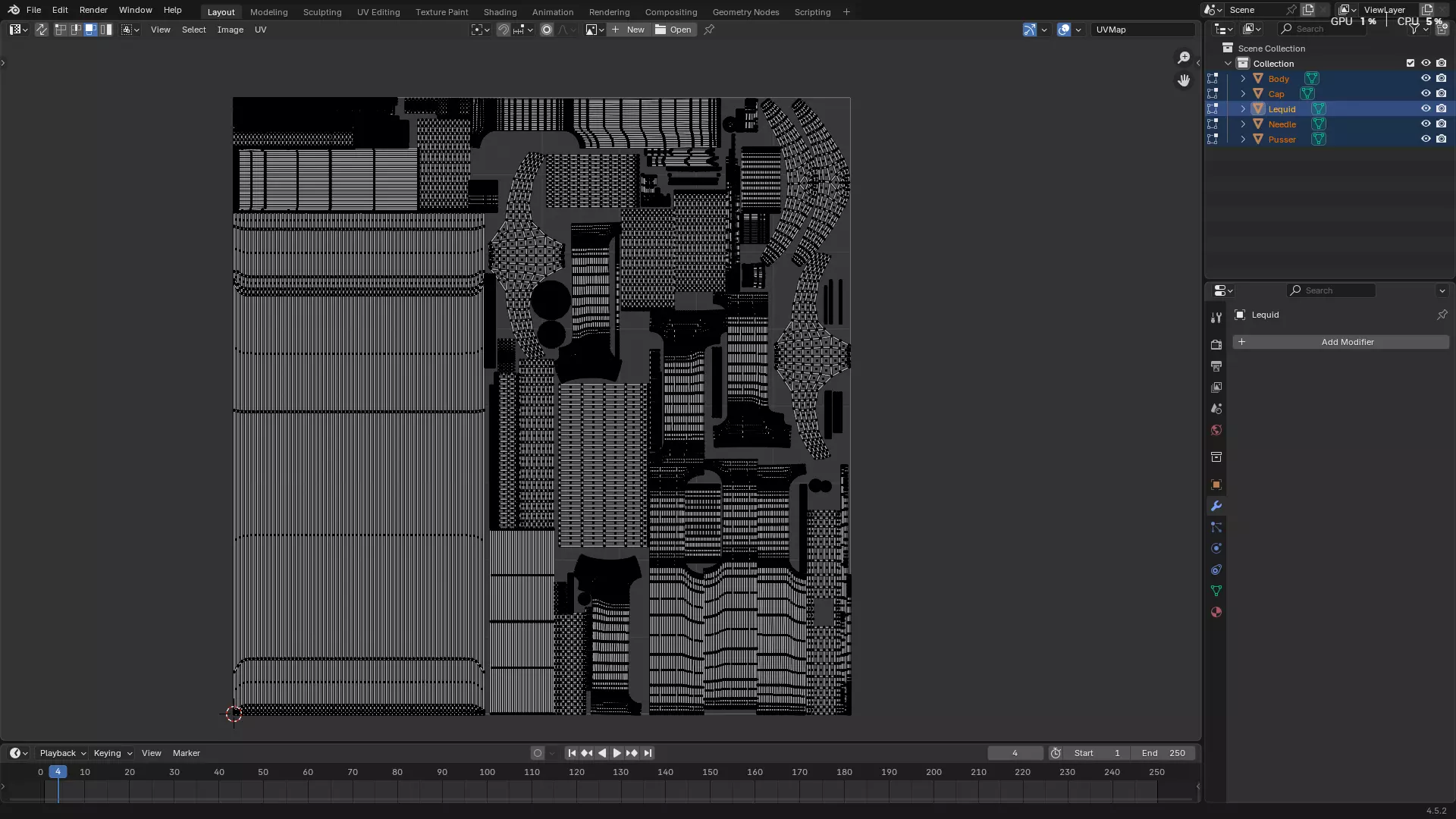1456x819 pixels.
Task: Click the zoom magnifier viewport icon
Action: 1184,58
